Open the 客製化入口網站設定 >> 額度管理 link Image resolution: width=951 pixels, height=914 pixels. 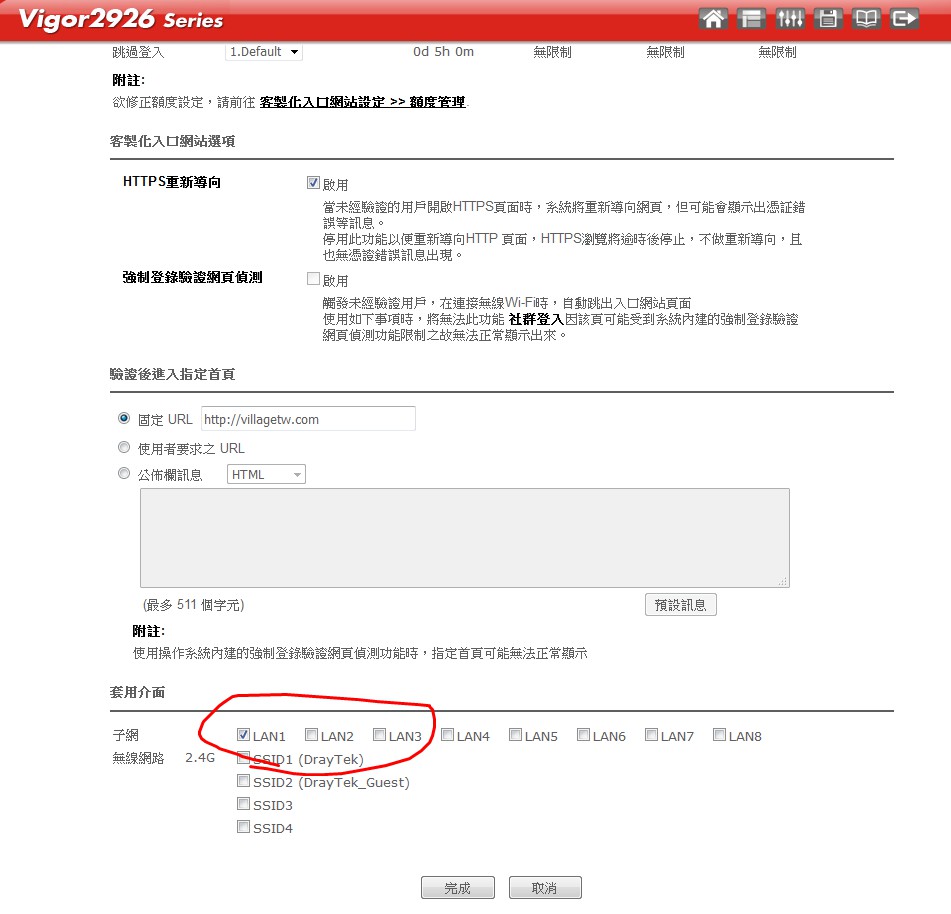[362, 102]
